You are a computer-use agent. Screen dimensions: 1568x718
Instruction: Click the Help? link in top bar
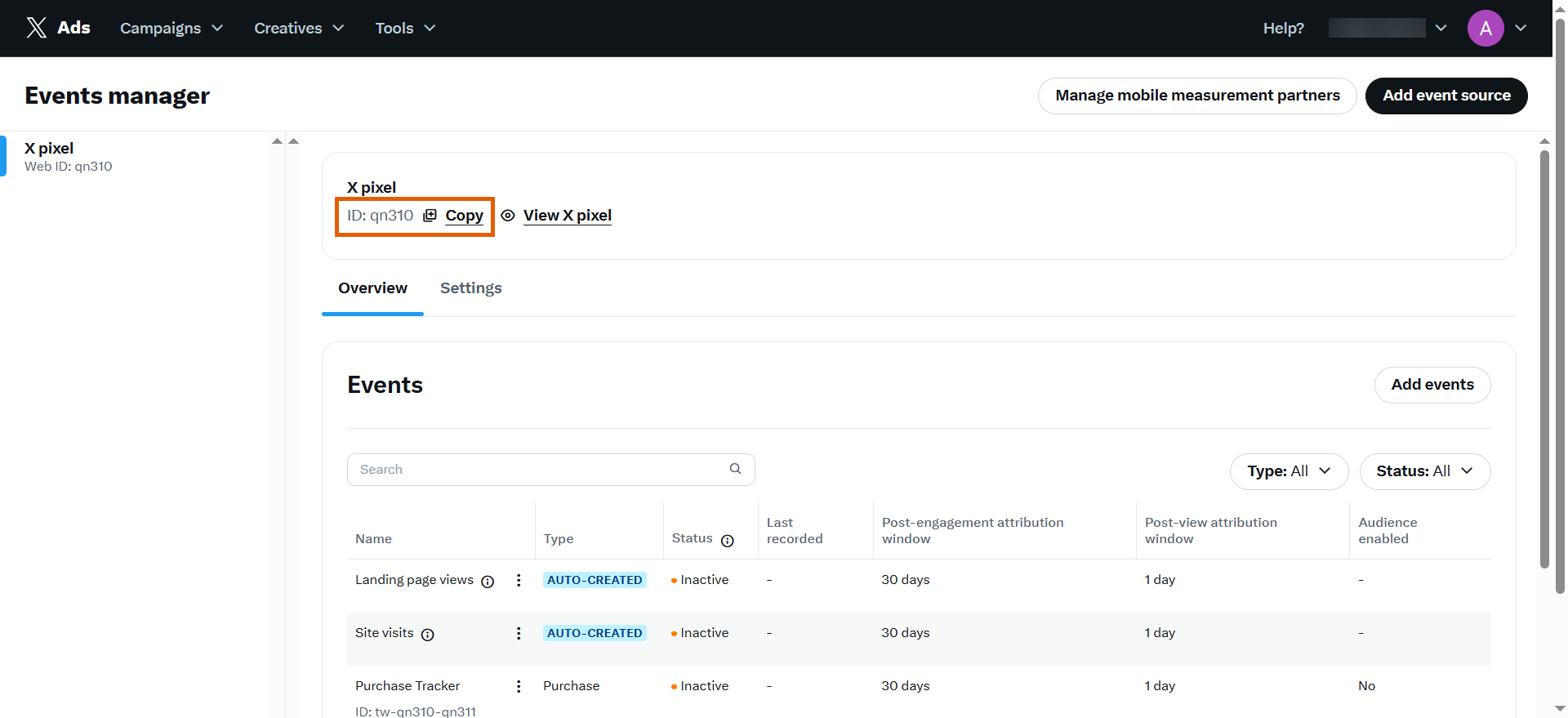click(x=1284, y=28)
